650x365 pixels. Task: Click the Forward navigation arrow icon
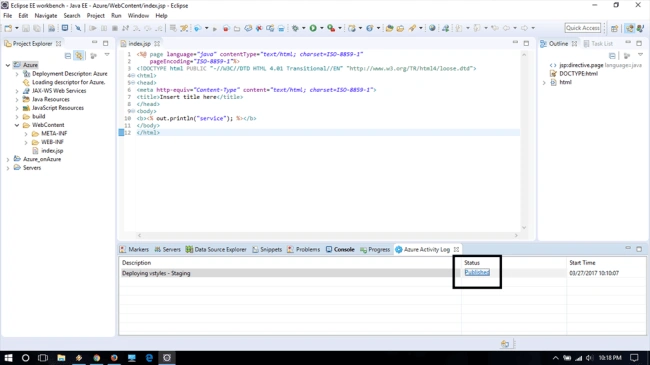pos(524,28)
